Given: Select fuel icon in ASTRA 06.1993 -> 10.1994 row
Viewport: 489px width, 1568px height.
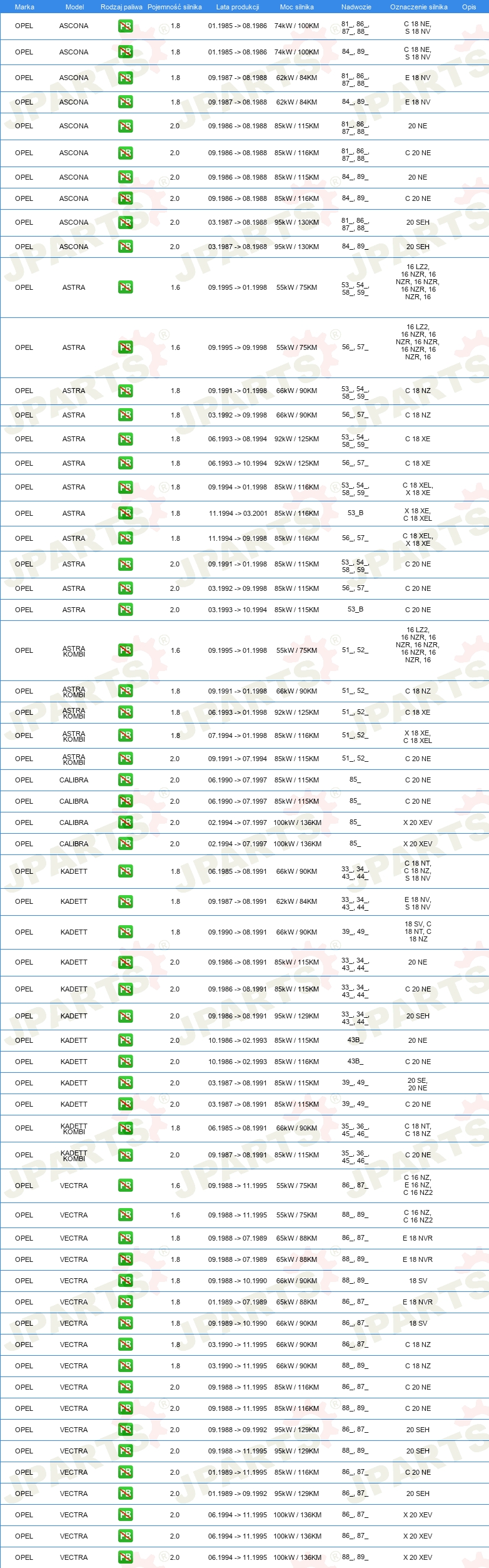Looking at the screenshot, I should pyautogui.click(x=126, y=463).
